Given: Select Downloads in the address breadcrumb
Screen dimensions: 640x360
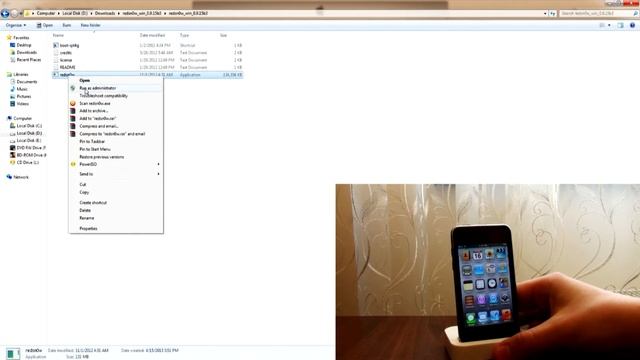Looking at the screenshot, I should coord(105,13).
